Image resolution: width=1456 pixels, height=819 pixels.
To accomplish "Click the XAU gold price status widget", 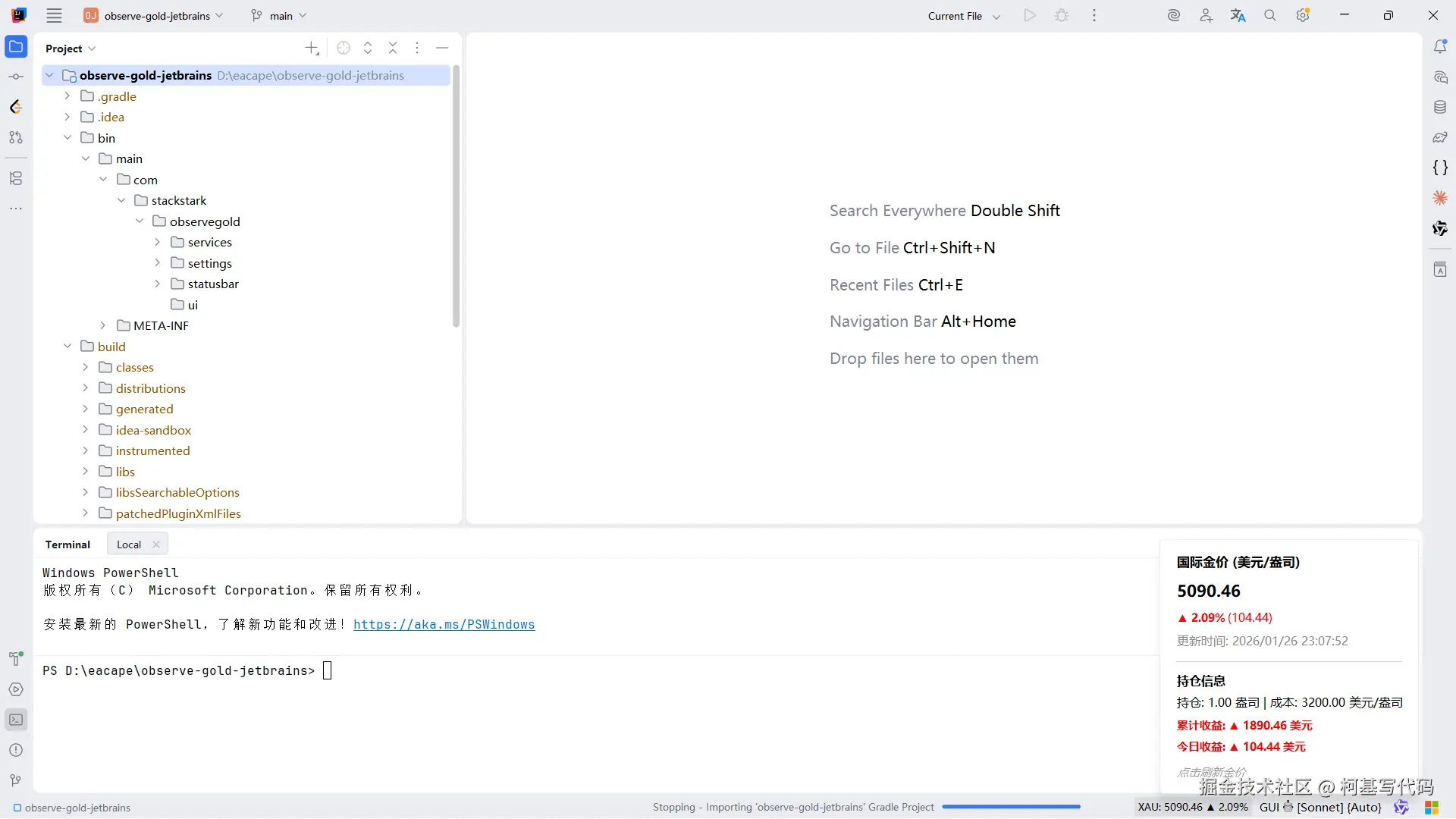I will tap(1192, 807).
